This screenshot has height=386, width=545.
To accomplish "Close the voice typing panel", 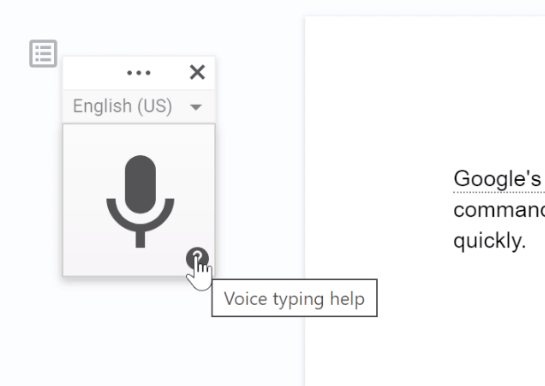I will click(197, 72).
